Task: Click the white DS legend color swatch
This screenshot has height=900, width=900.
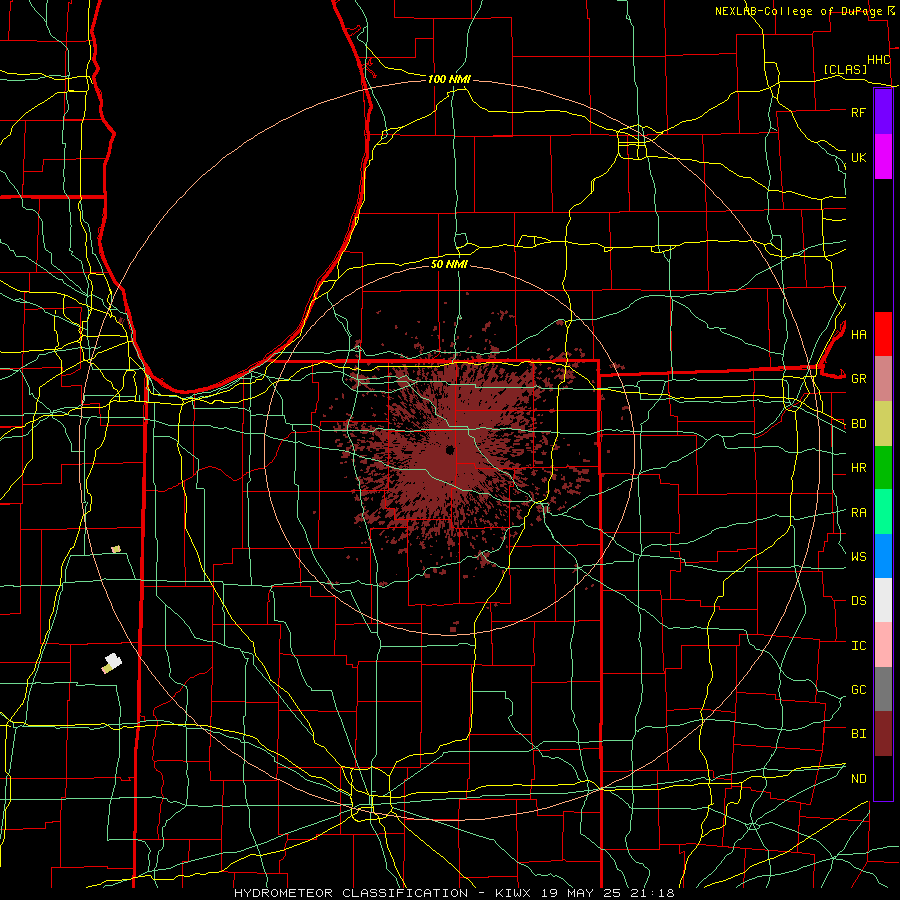Action: coord(883,600)
